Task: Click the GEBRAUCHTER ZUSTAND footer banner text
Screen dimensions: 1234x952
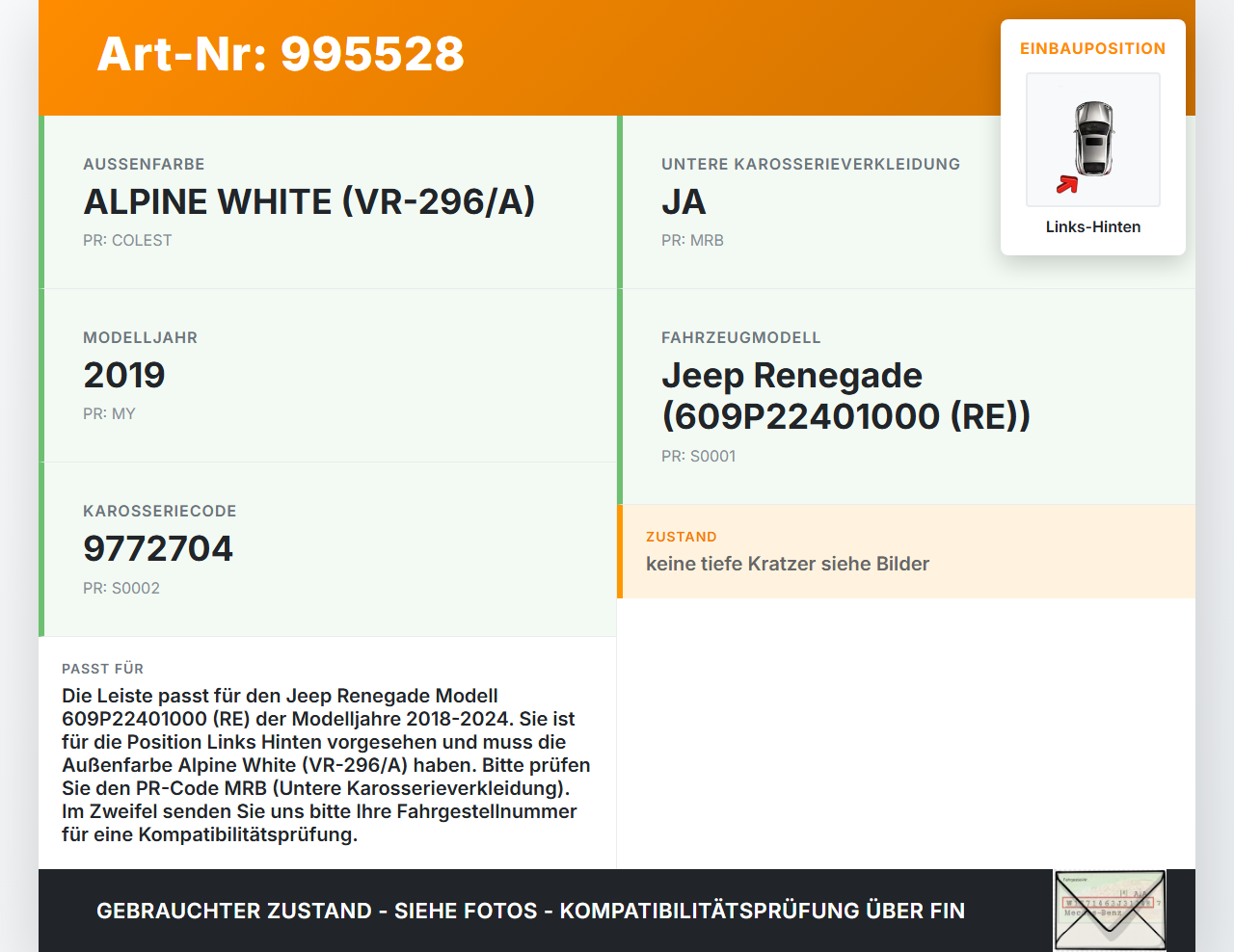Action: click(530, 911)
